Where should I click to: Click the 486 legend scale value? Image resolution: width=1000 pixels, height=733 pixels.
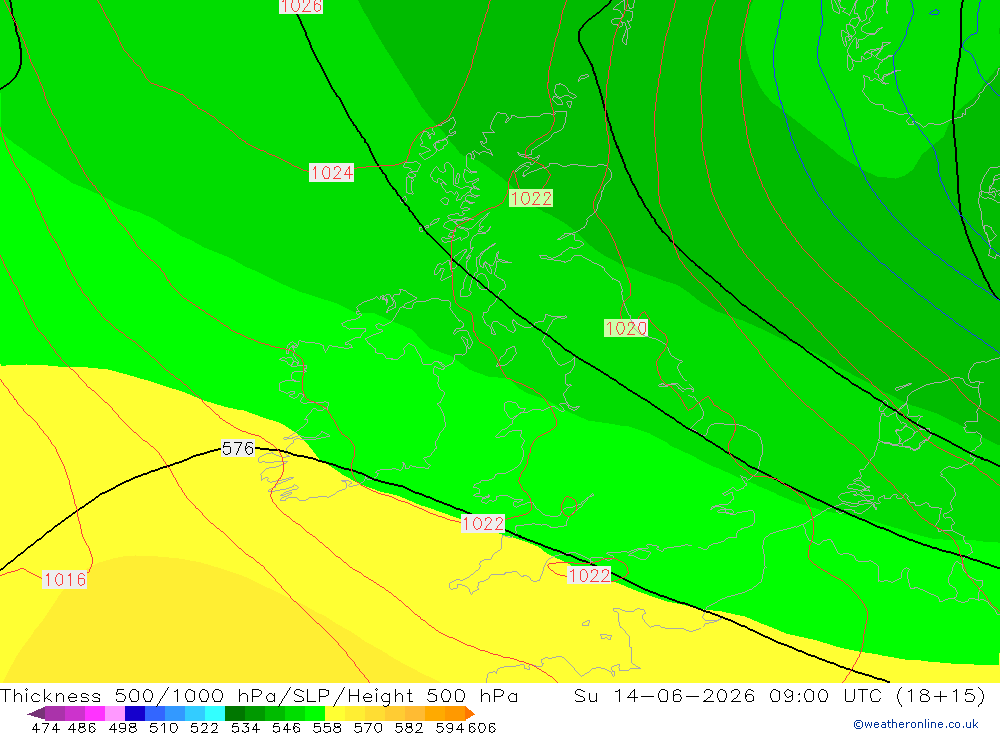82,727
